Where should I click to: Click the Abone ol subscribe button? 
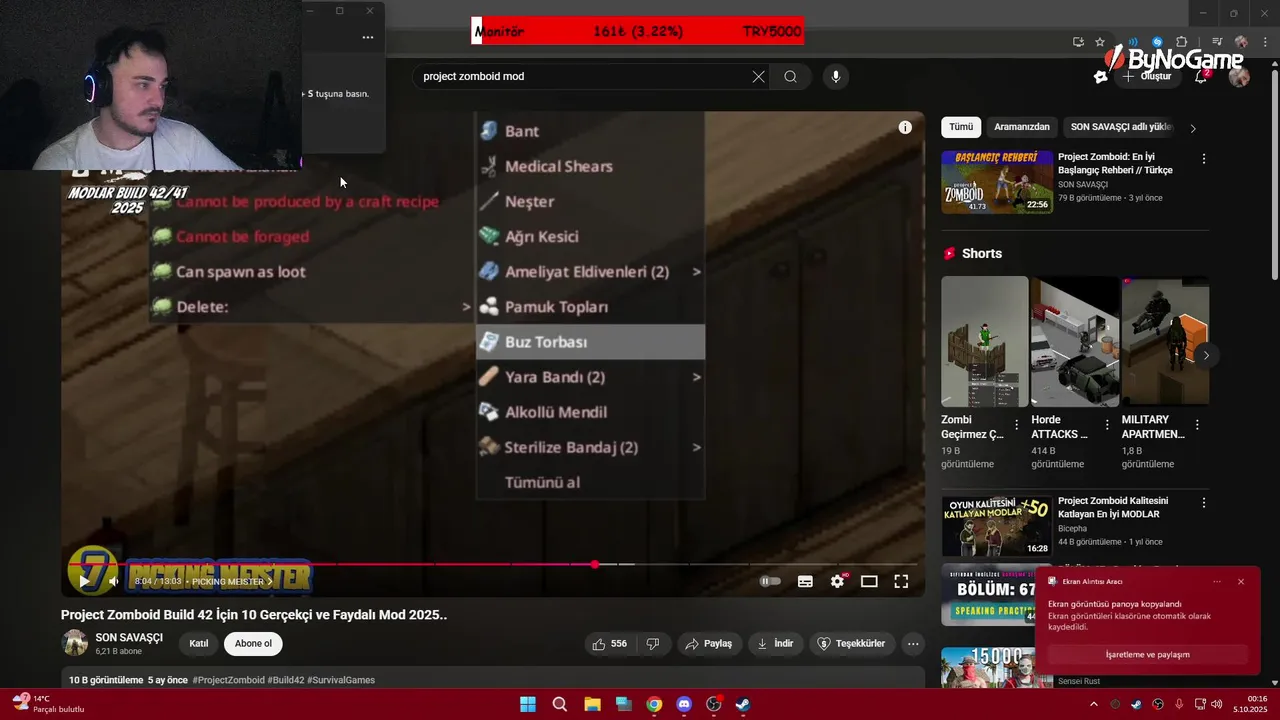pos(253,643)
